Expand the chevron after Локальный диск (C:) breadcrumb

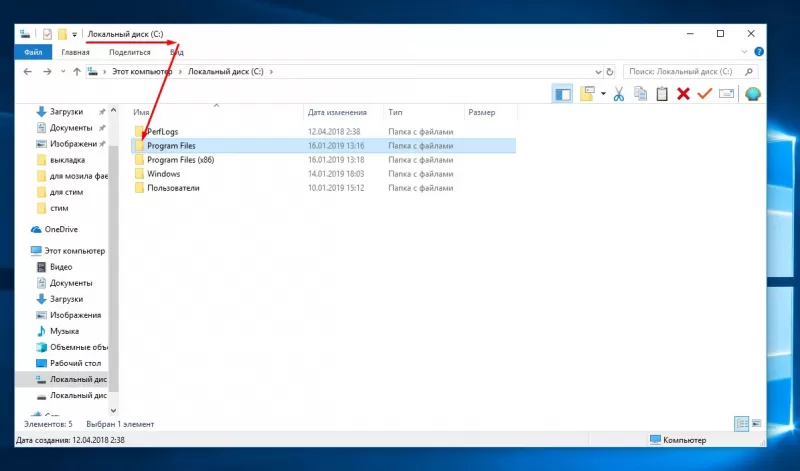pos(271,72)
